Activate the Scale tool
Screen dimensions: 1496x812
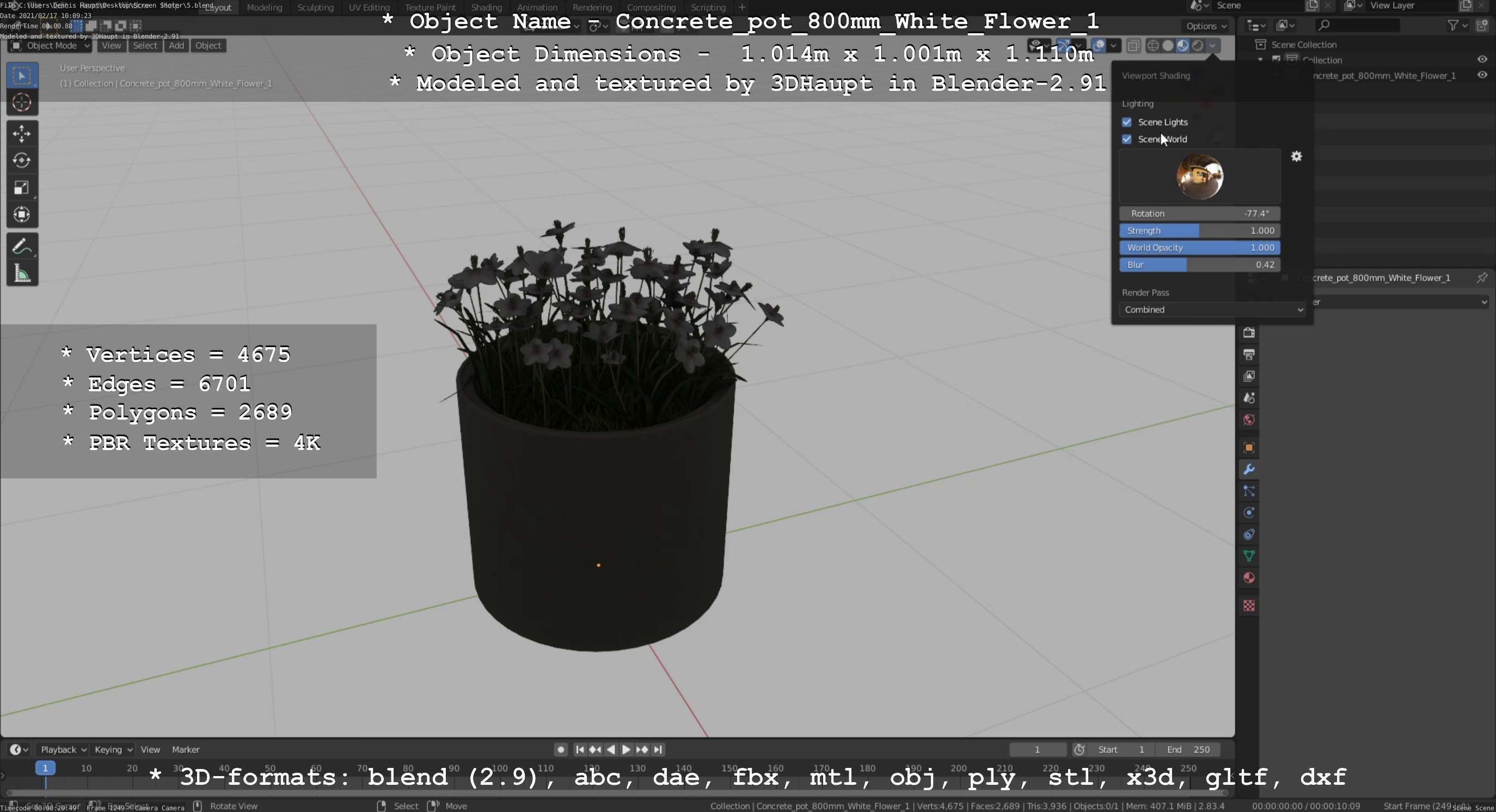(x=22, y=187)
